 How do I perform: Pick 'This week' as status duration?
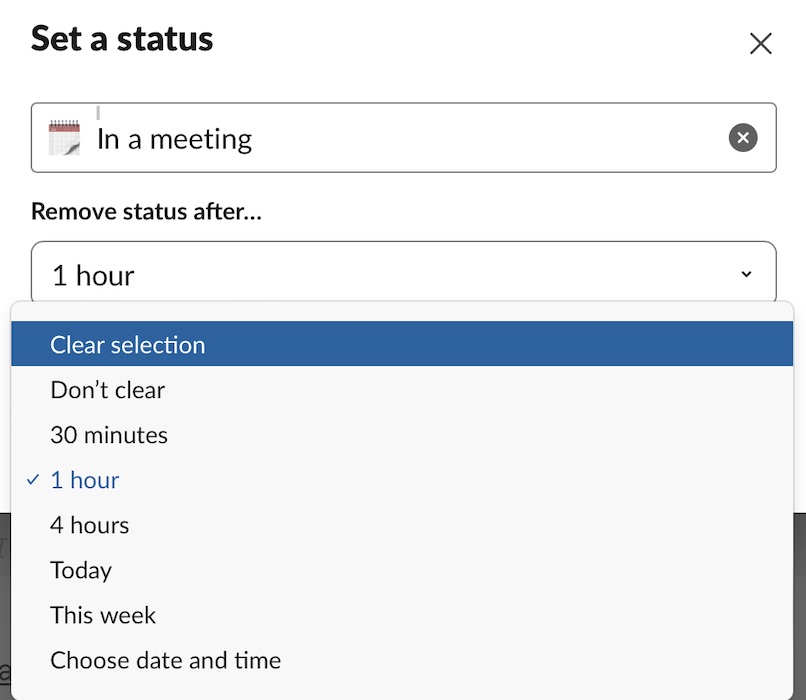103,615
